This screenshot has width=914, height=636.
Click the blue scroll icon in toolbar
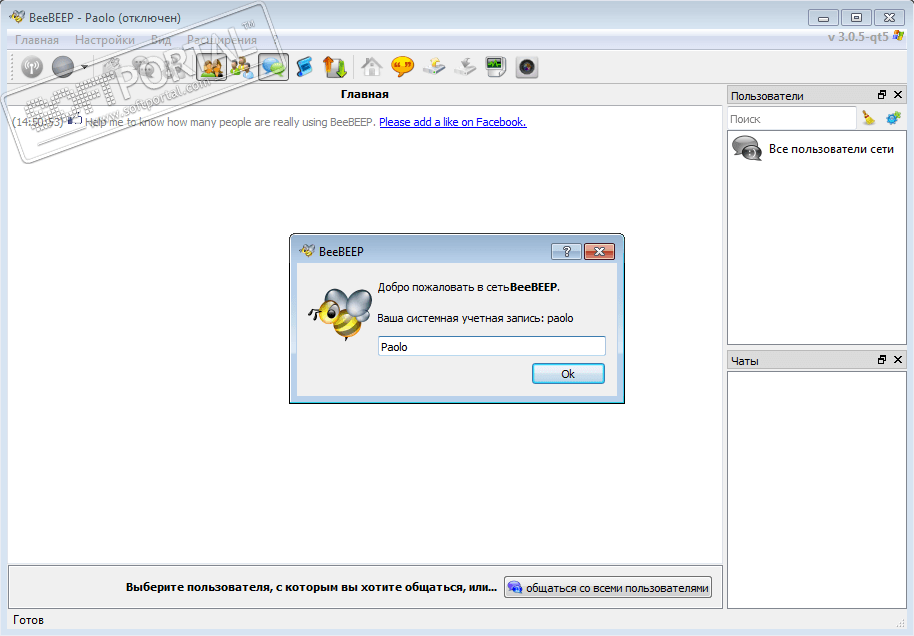[304, 67]
